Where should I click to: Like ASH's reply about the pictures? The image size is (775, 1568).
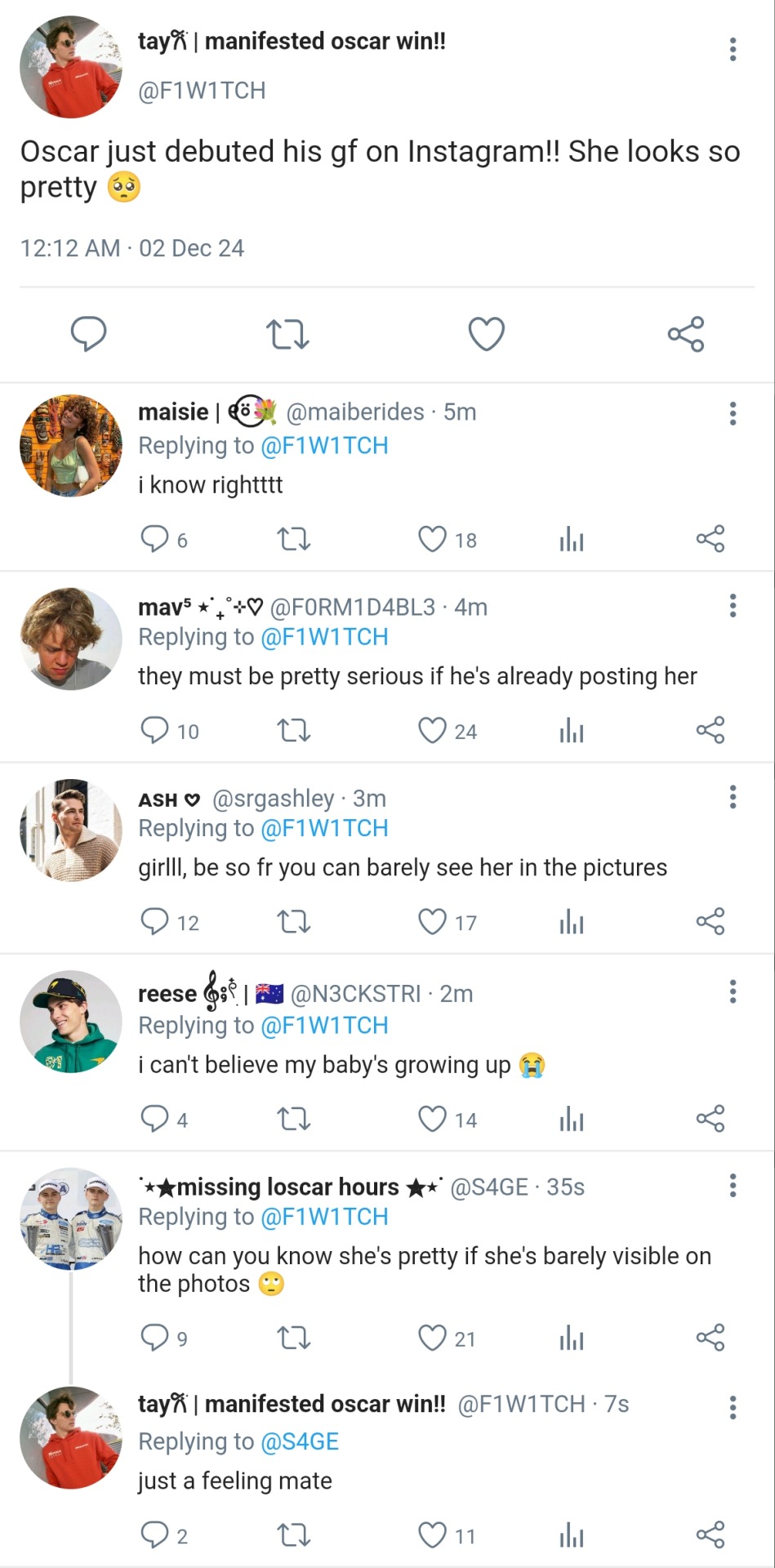(x=433, y=922)
